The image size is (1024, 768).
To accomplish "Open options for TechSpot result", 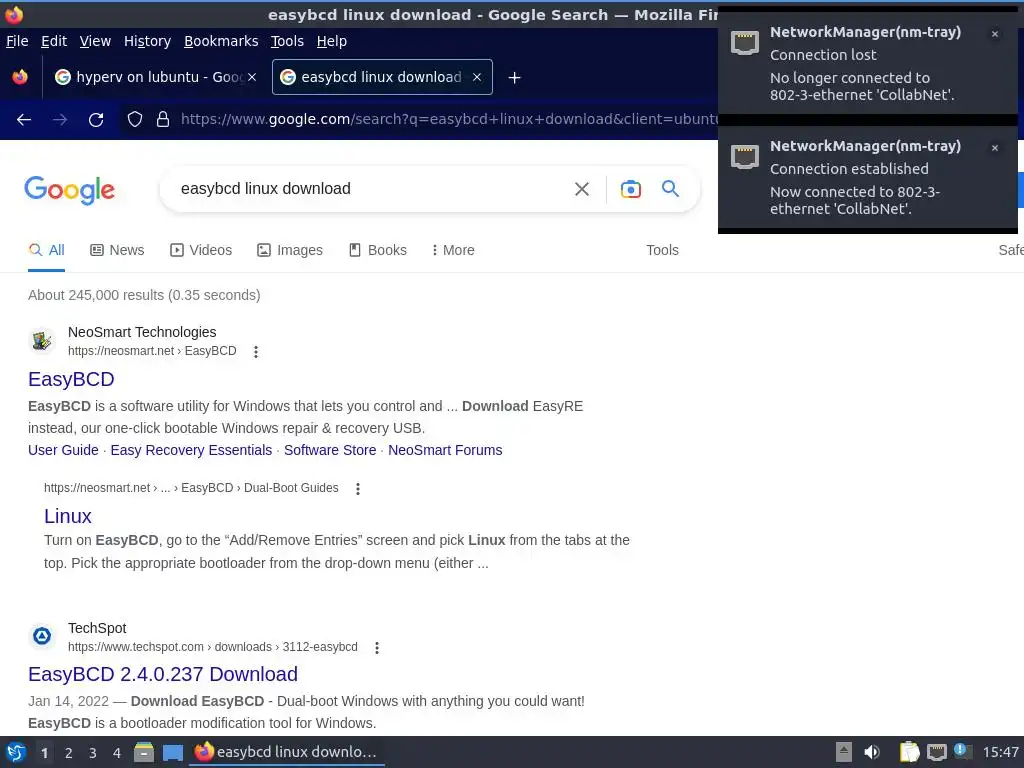I will pyautogui.click(x=377, y=648).
